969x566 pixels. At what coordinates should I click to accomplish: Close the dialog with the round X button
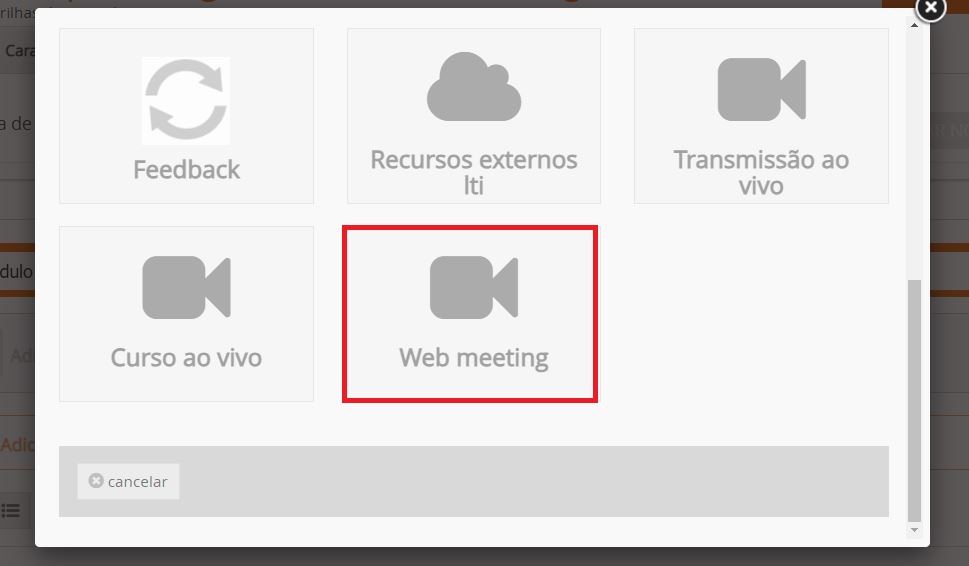tap(931, 9)
